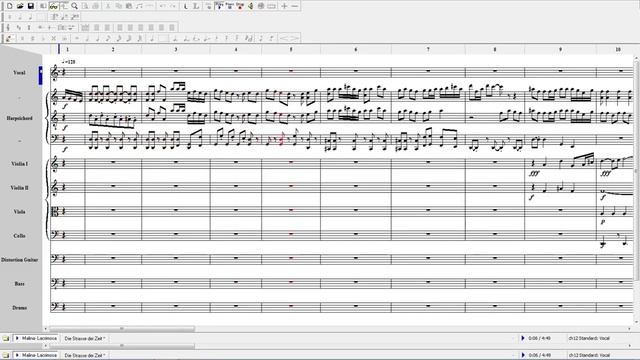This screenshot has width=640, height=360.
Task: Select the Cello staff label
Action: tap(19, 236)
